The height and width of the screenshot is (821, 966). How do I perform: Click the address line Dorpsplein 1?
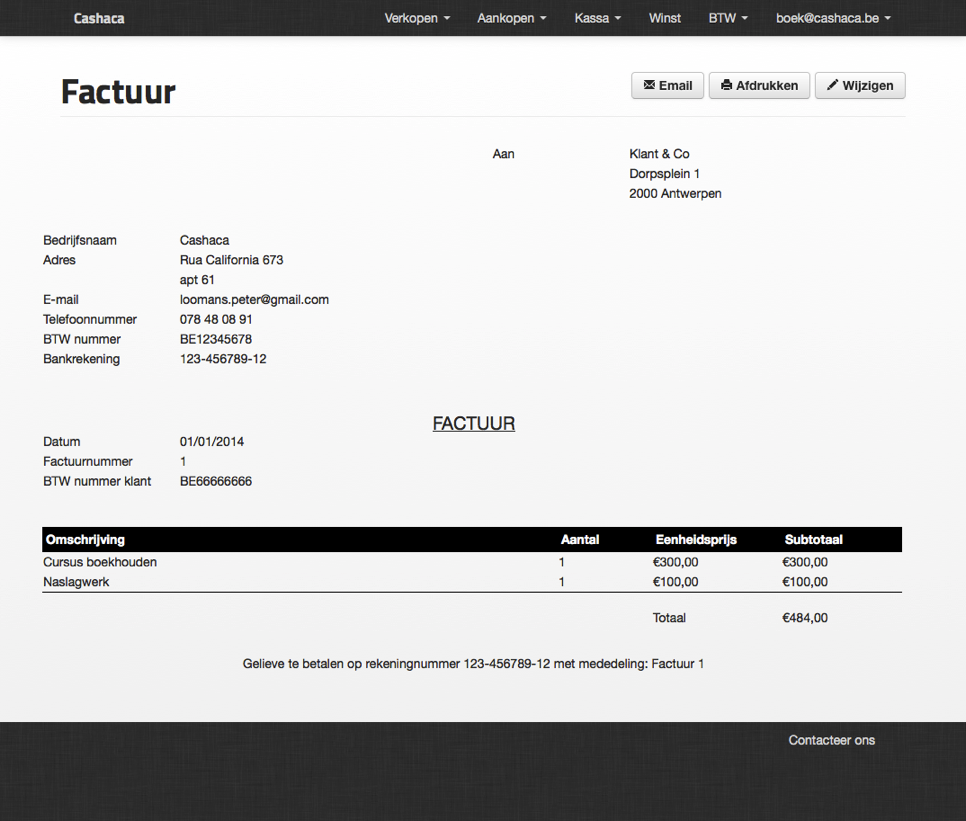tap(664, 174)
